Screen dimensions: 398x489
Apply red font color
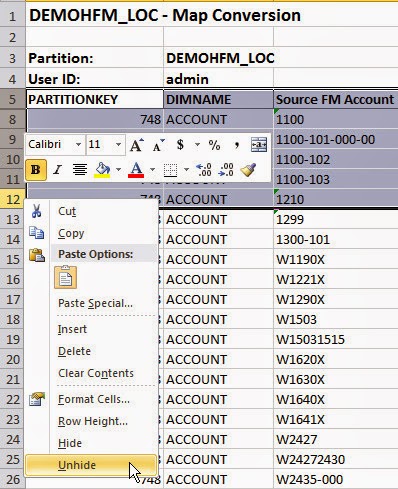pos(136,170)
